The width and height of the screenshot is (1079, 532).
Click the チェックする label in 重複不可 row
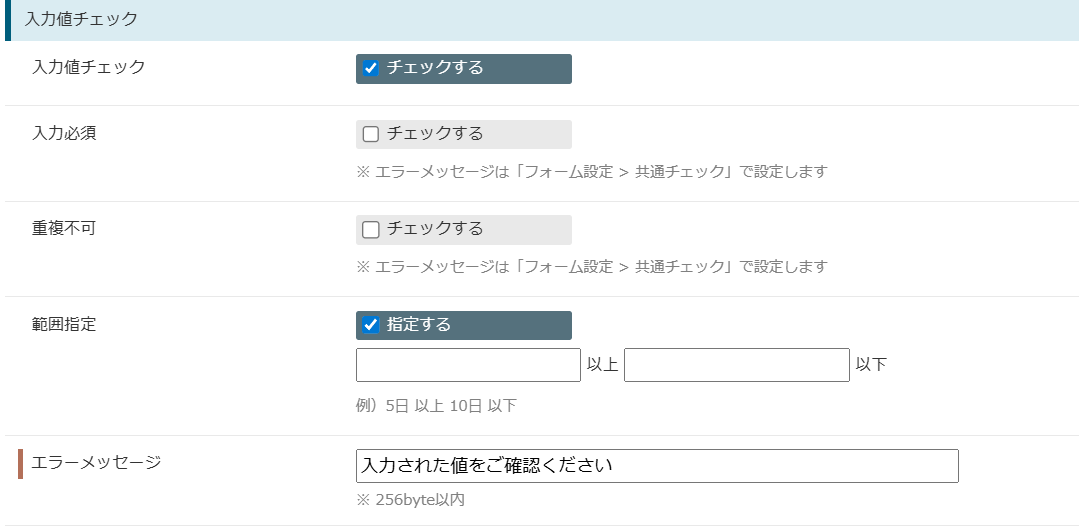tap(435, 228)
